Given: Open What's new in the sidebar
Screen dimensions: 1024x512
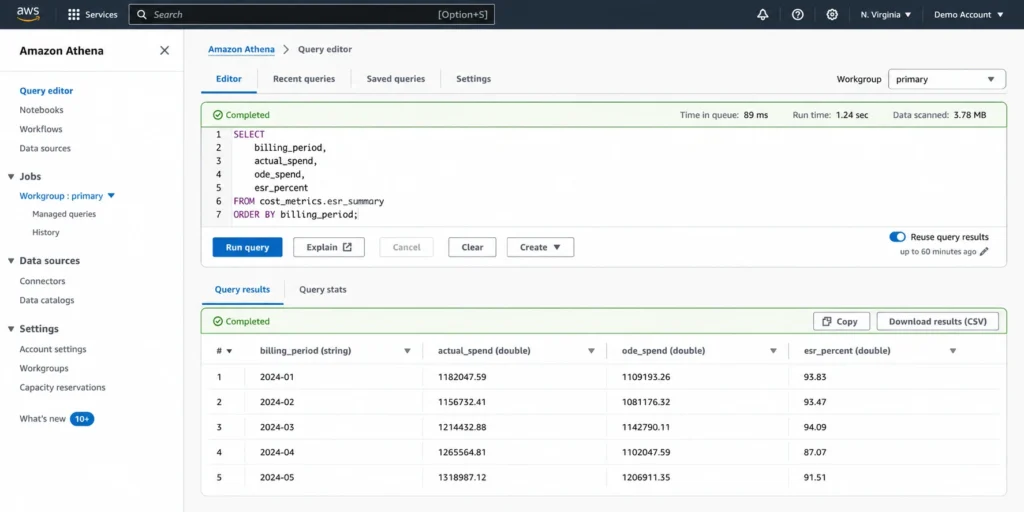Looking at the screenshot, I should point(42,419).
